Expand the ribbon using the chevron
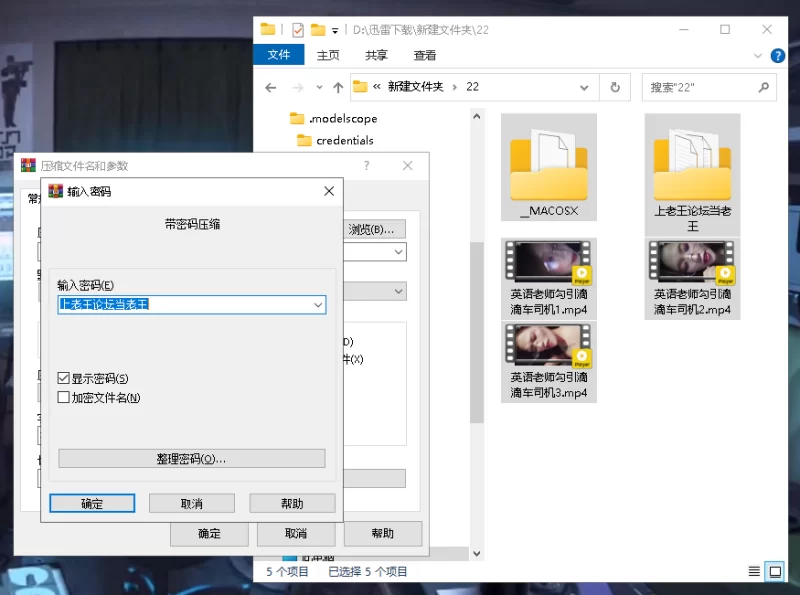This screenshot has width=800, height=595. 756,56
